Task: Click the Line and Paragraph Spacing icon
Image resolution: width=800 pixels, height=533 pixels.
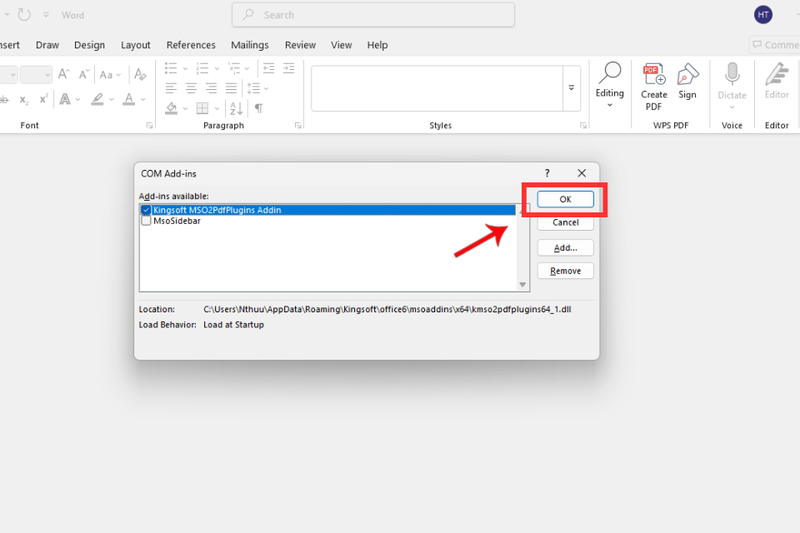Action: tap(254, 88)
